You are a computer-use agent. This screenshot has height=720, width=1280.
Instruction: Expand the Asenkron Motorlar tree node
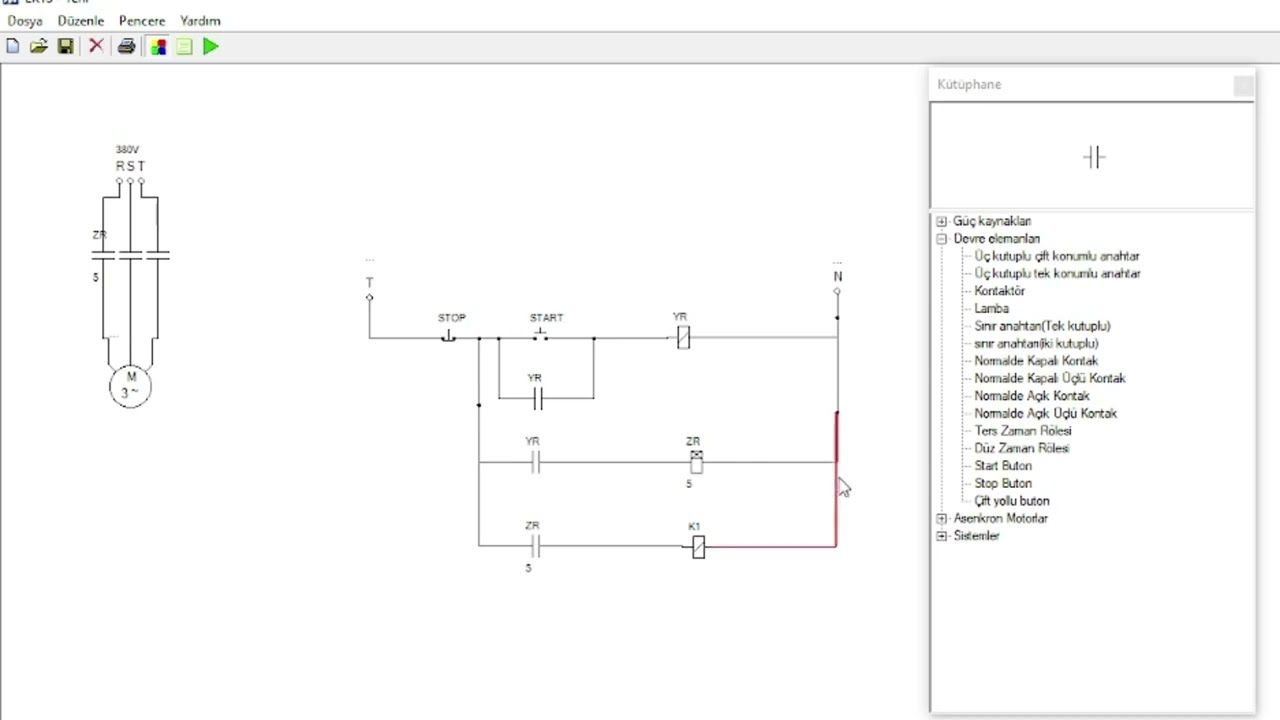(941, 518)
